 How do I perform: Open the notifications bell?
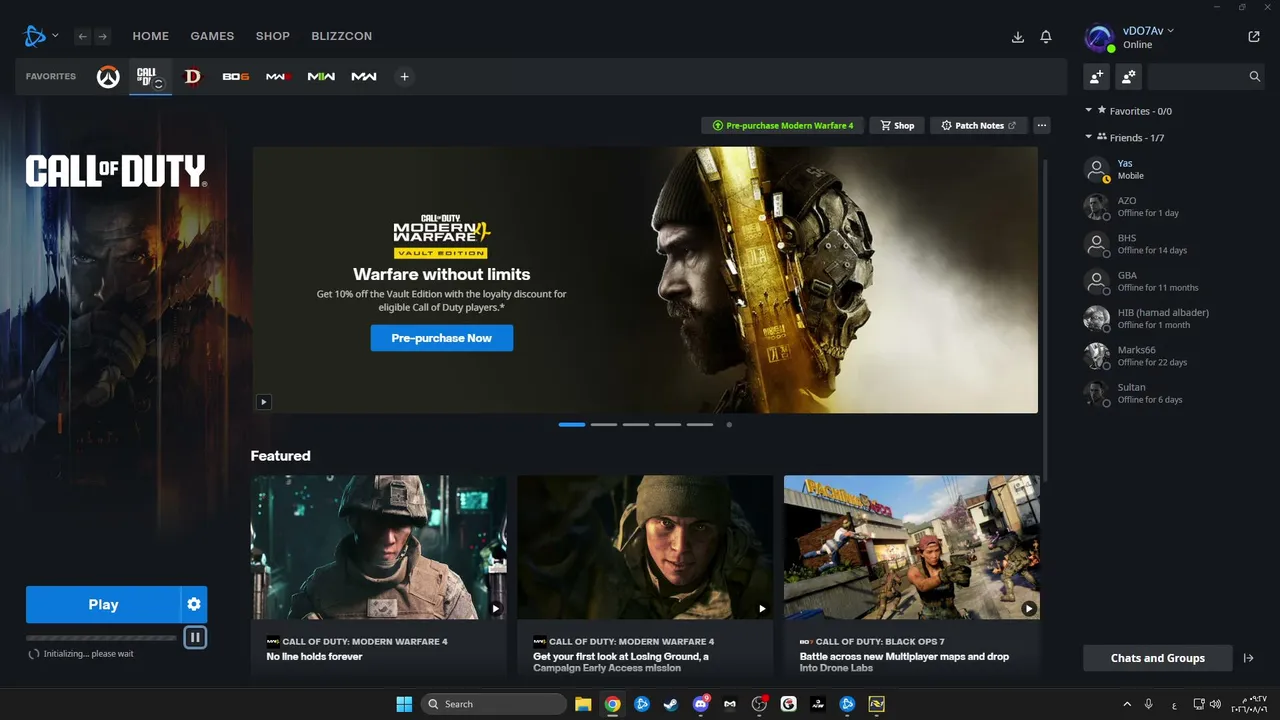coord(1046,37)
